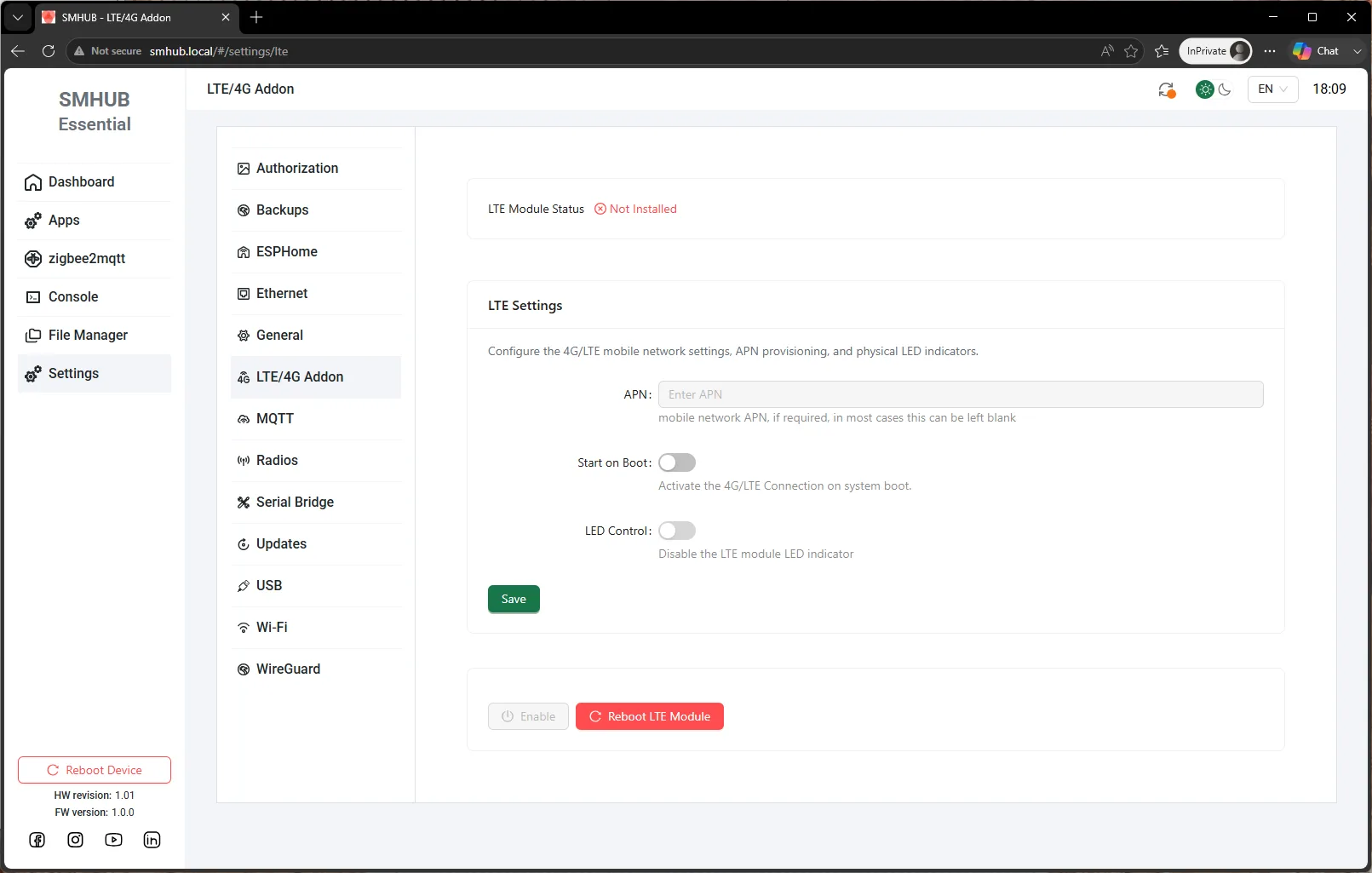Open the tab actions dropdown
The height and width of the screenshot is (873, 1372).
point(18,17)
